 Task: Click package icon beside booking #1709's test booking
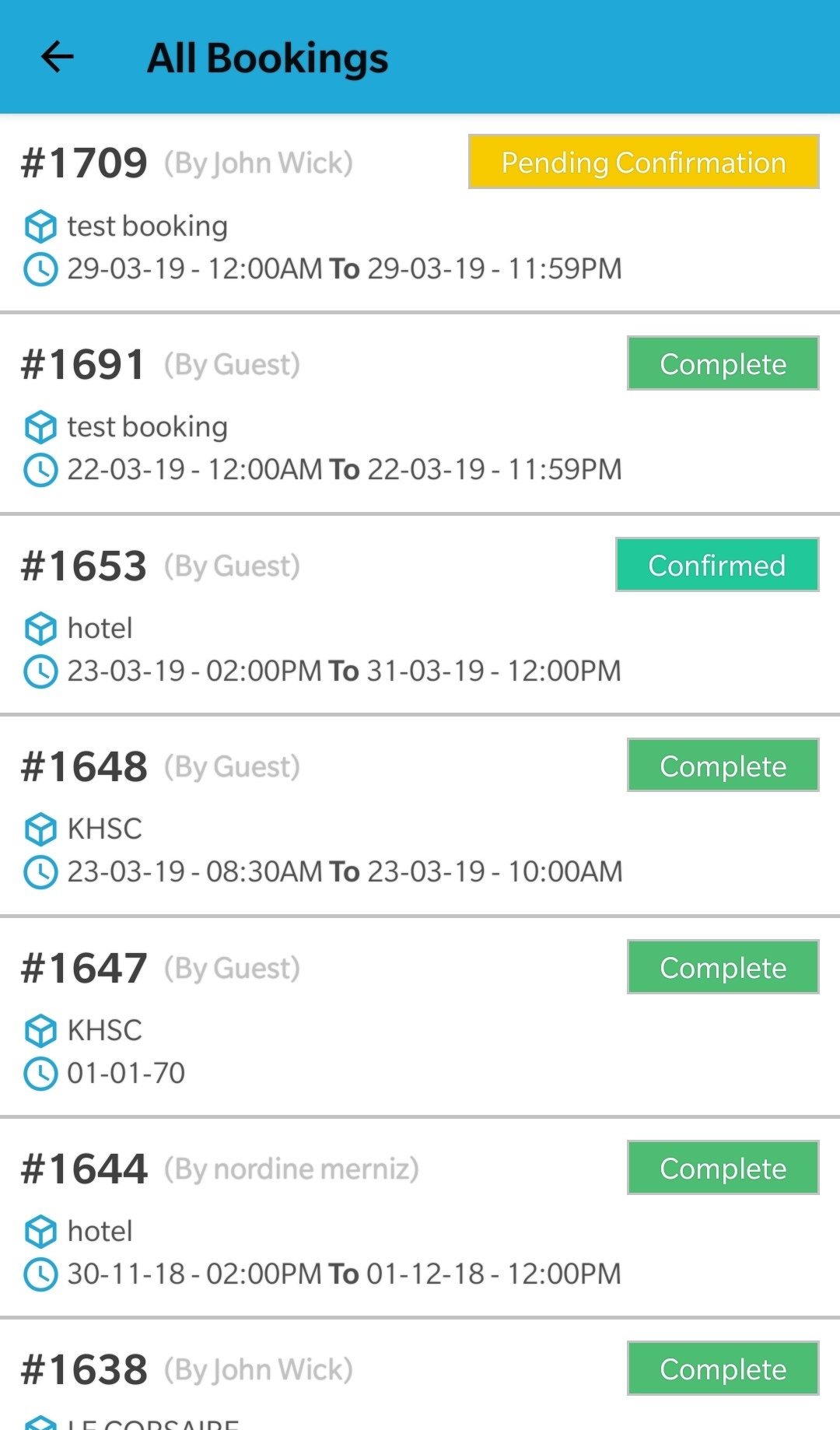(x=40, y=226)
